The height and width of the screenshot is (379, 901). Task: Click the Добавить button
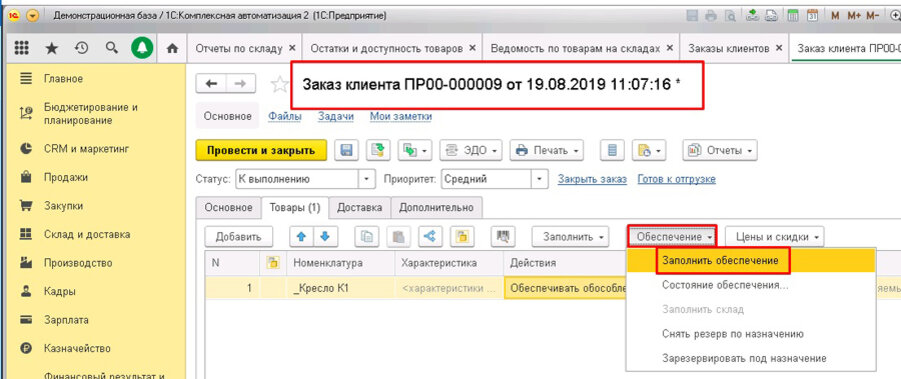(x=238, y=237)
